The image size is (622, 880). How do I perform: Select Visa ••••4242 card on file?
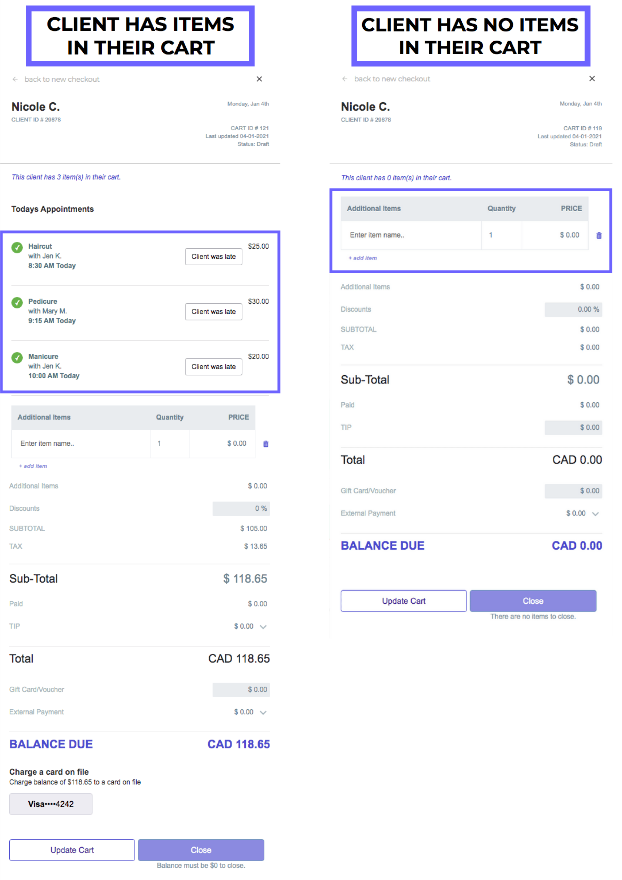pos(51,805)
